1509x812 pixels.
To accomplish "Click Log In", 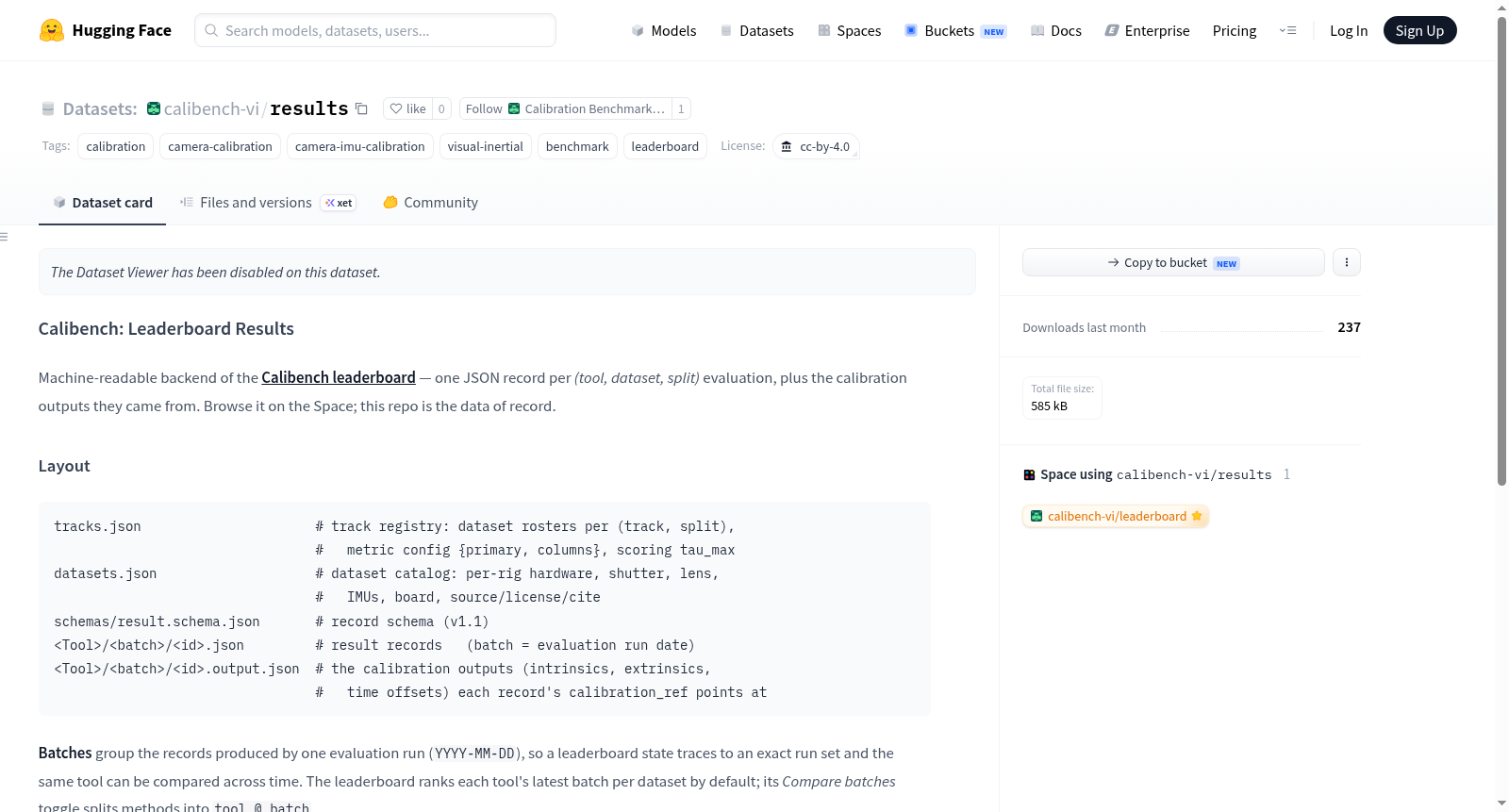I will pos(1349,30).
